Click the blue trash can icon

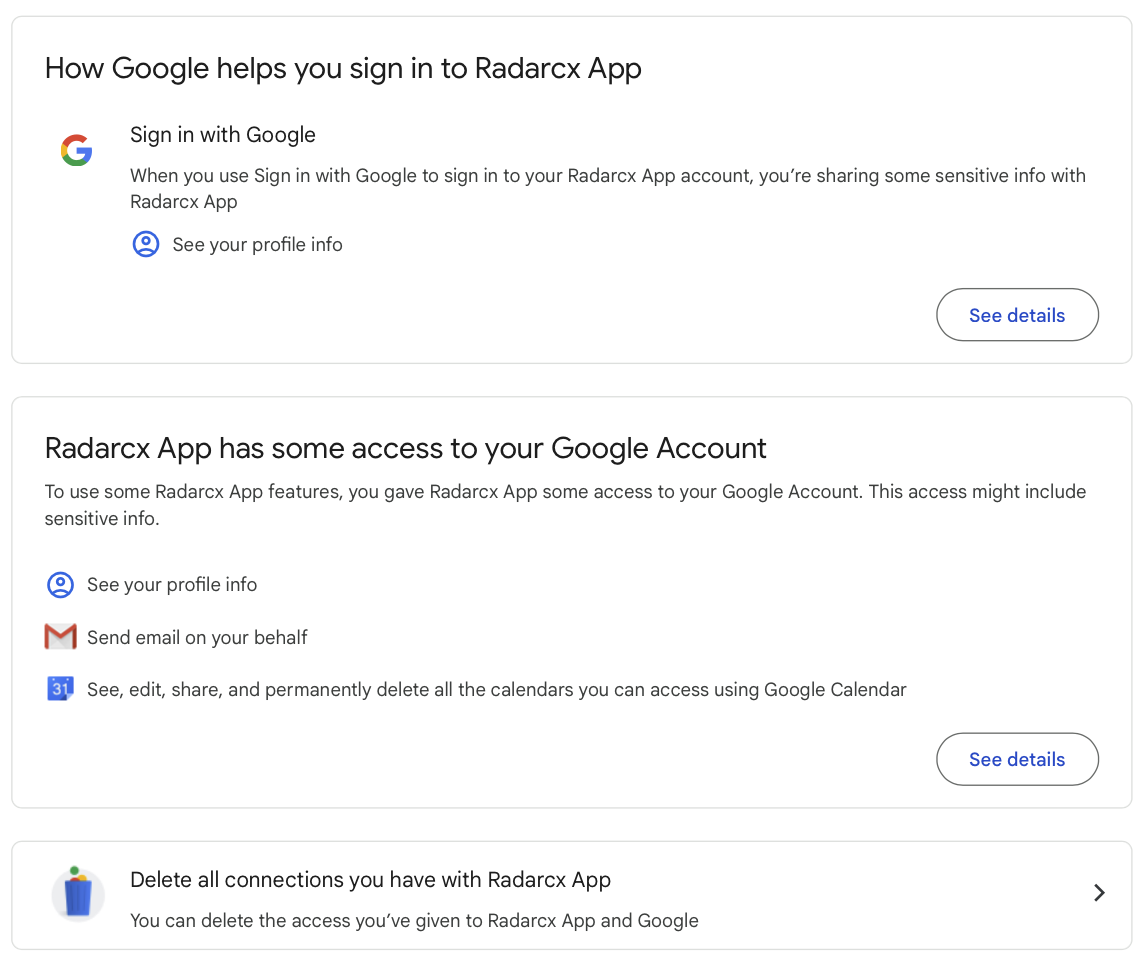click(x=77, y=895)
